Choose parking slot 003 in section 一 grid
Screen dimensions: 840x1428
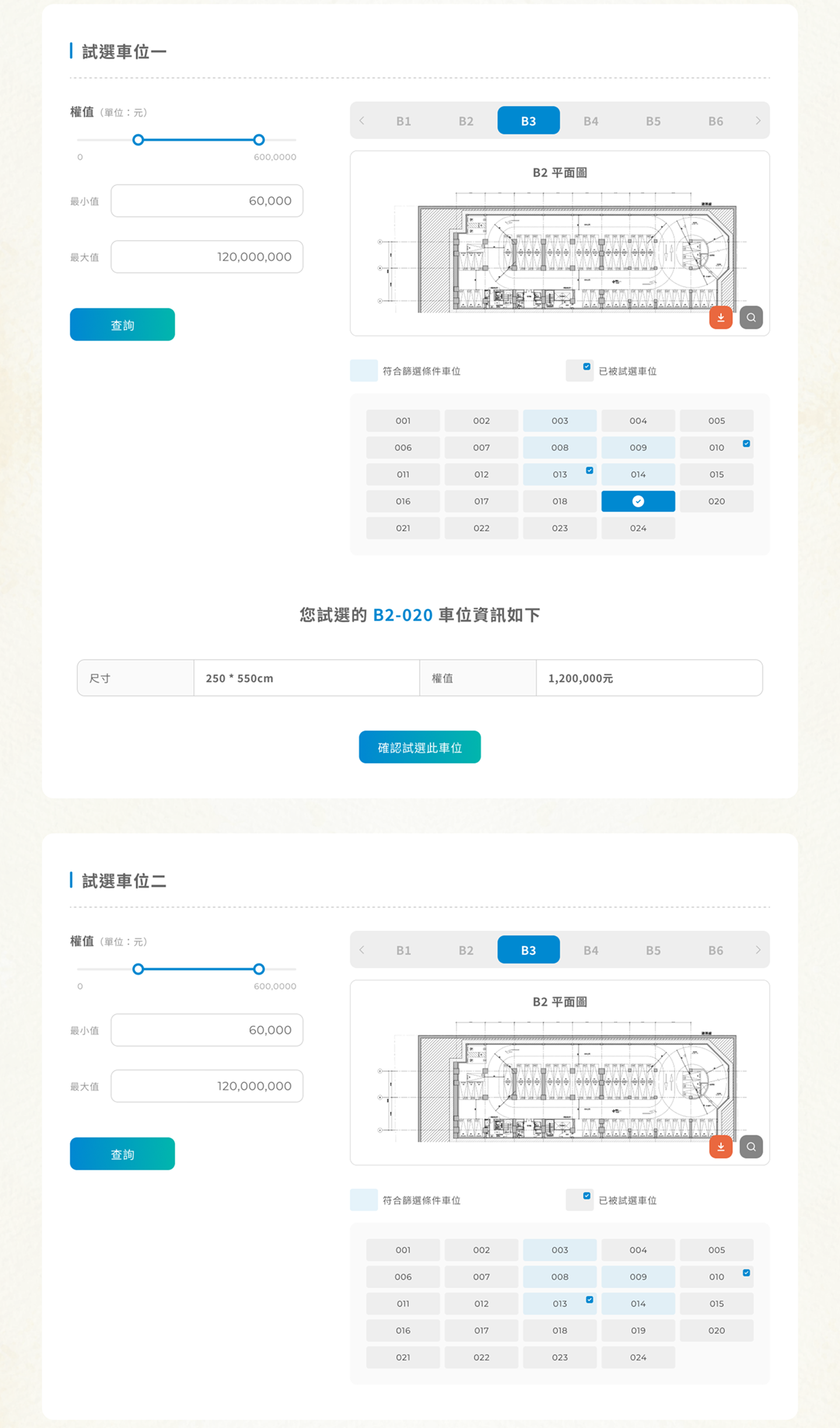(x=560, y=421)
